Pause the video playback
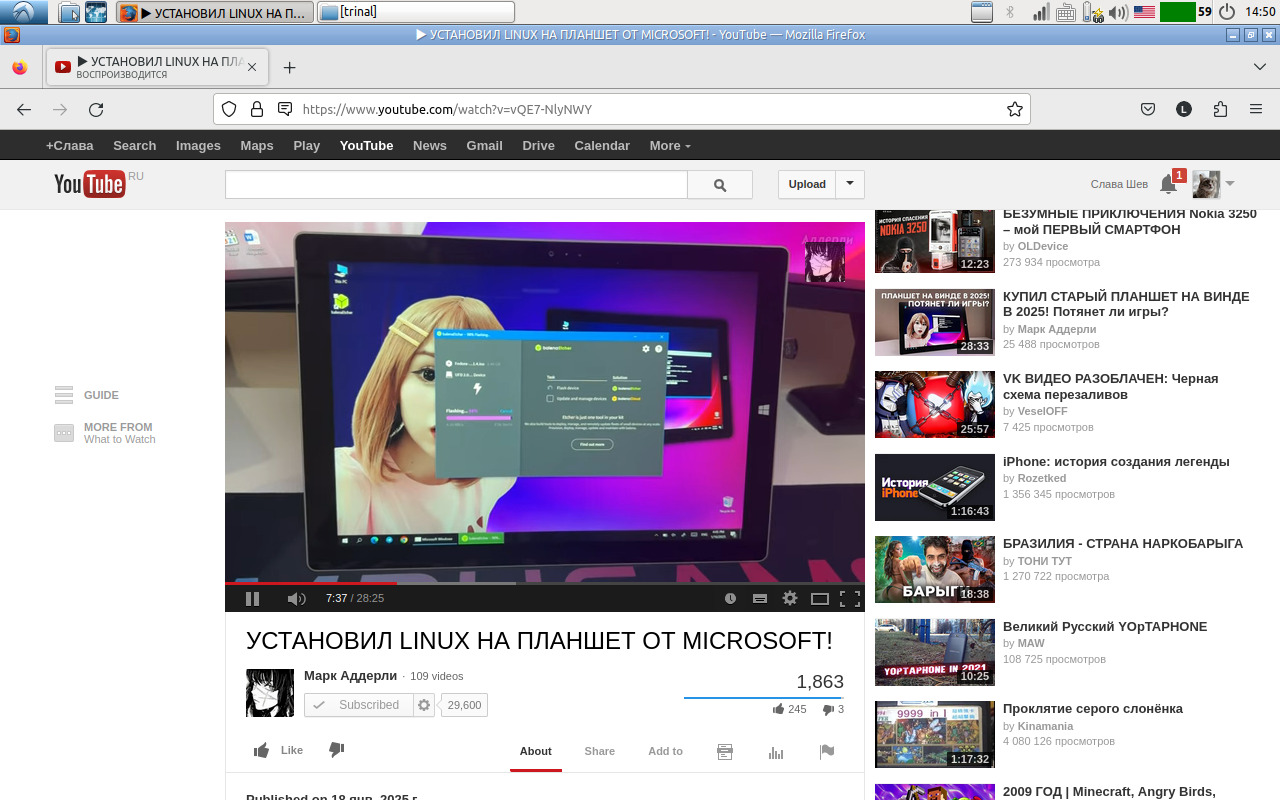Image resolution: width=1280 pixels, height=800 pixels. (x=252, y=598)
